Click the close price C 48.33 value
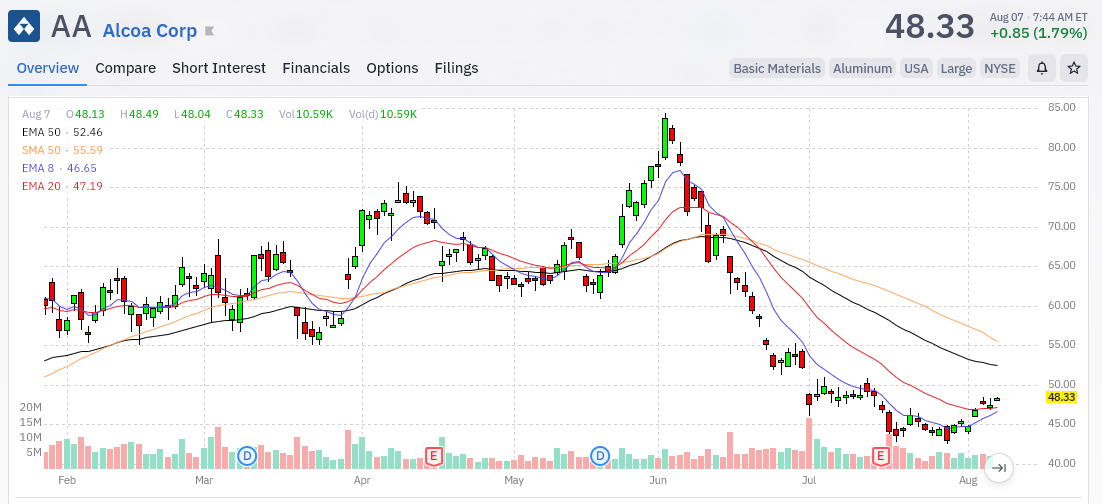The image size is (1102, 504). tap(245, 114)
